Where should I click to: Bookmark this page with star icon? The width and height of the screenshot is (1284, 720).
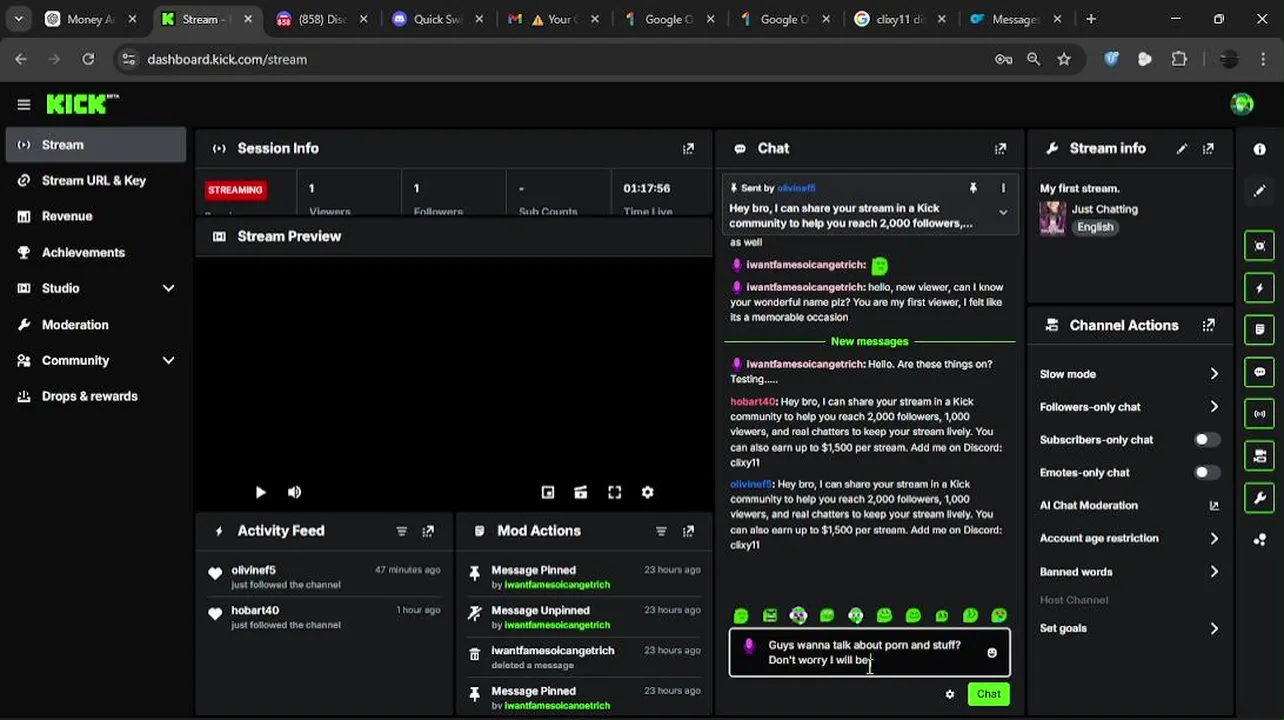[1064, 59]
